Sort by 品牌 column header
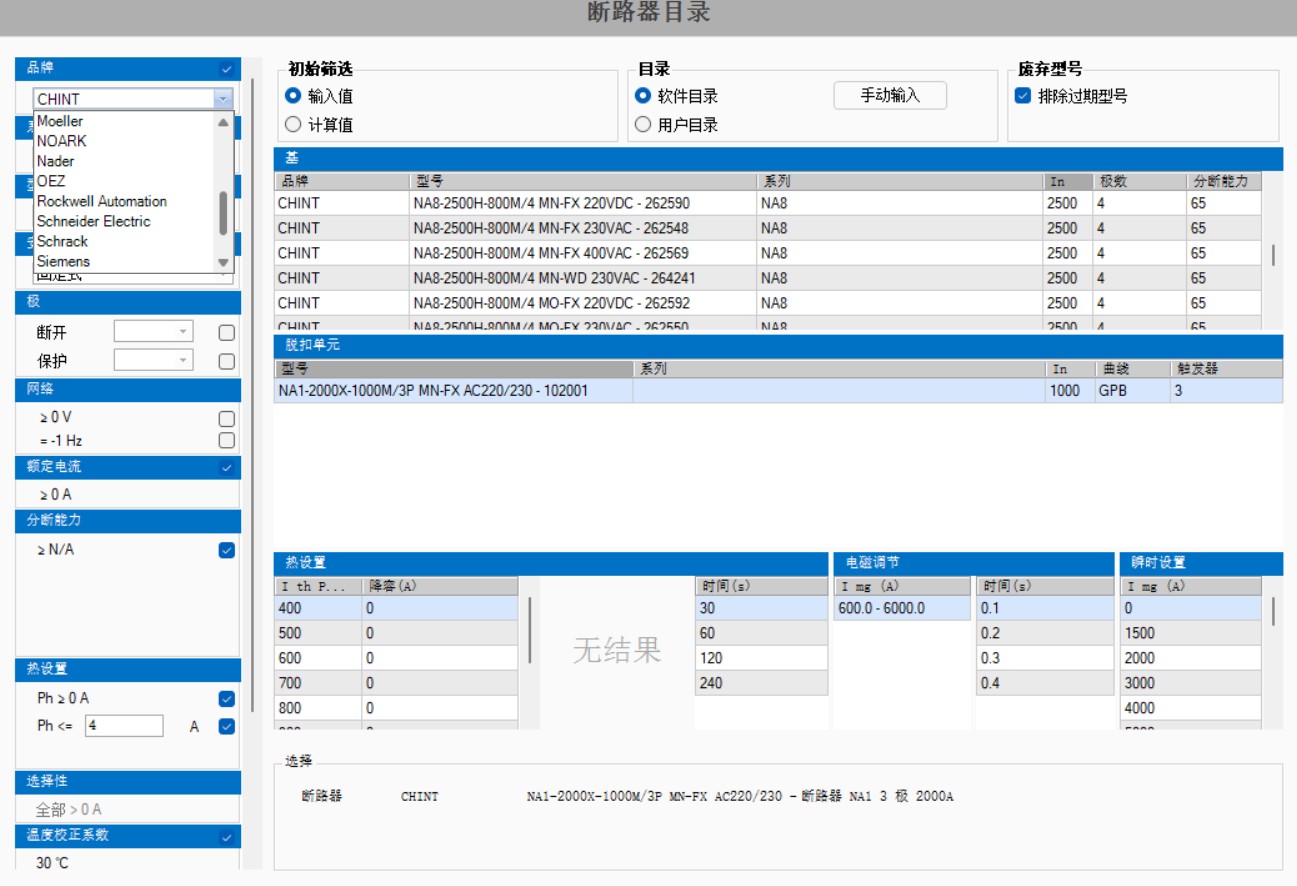The width and height of the screenshot is (1297, 886). pos(341,182)
